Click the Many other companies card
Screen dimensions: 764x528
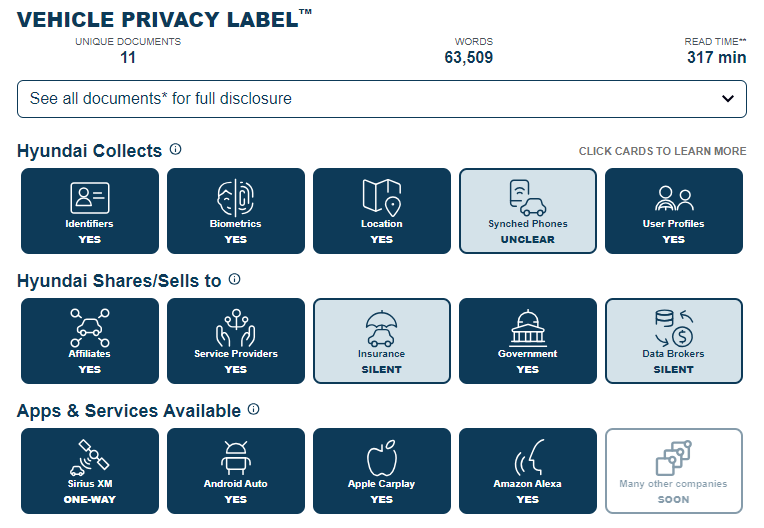point(674,471)
